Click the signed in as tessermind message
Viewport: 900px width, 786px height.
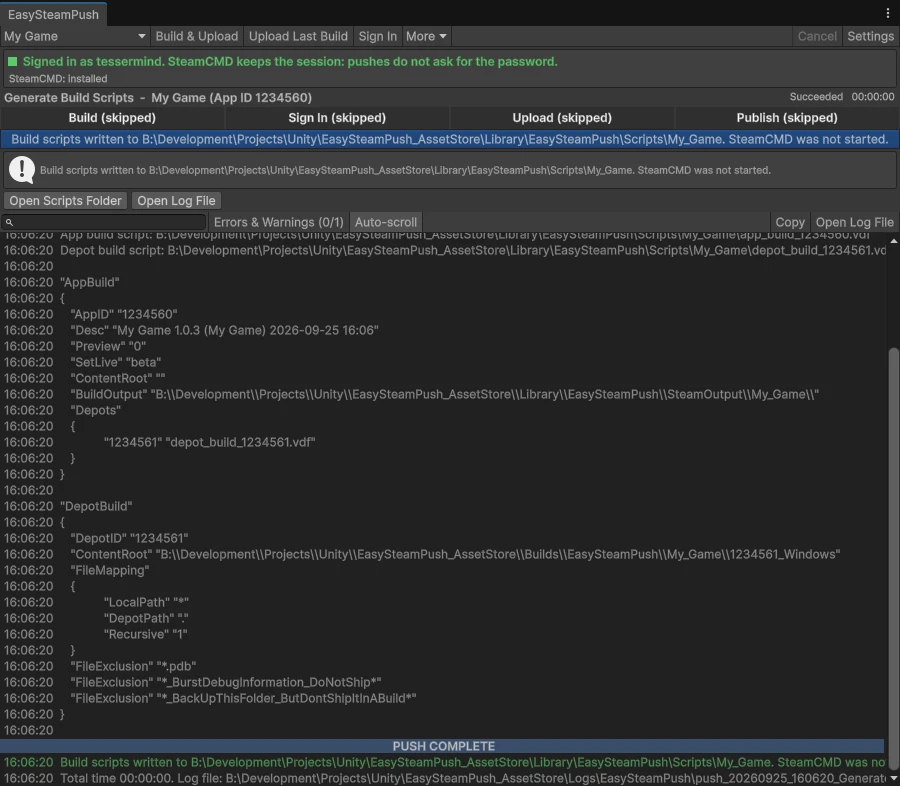(290, 61)
